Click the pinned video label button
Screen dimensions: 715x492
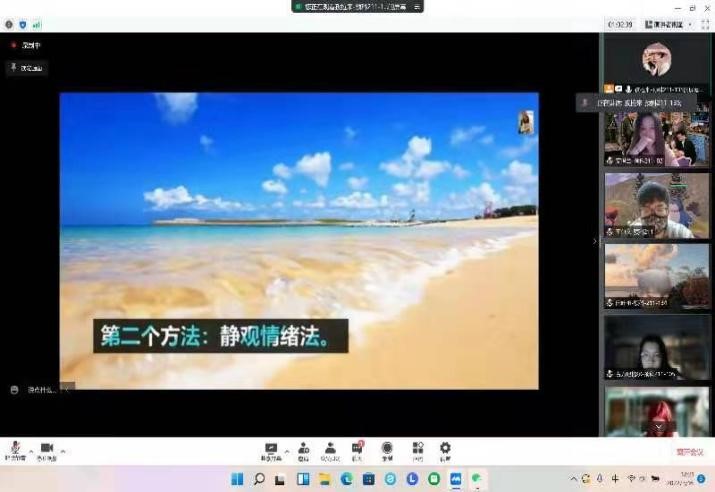[x=26, y=68]
